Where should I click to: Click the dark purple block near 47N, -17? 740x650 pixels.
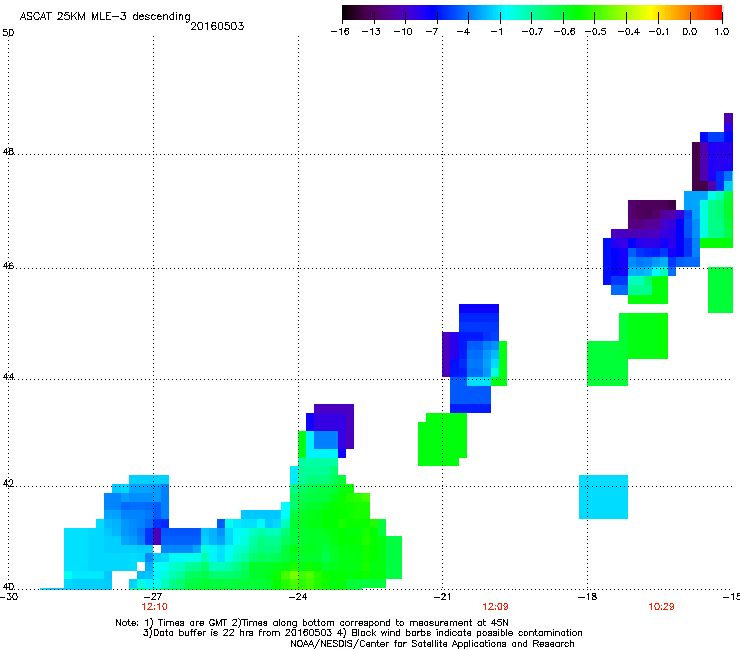(x=652, y=211)
